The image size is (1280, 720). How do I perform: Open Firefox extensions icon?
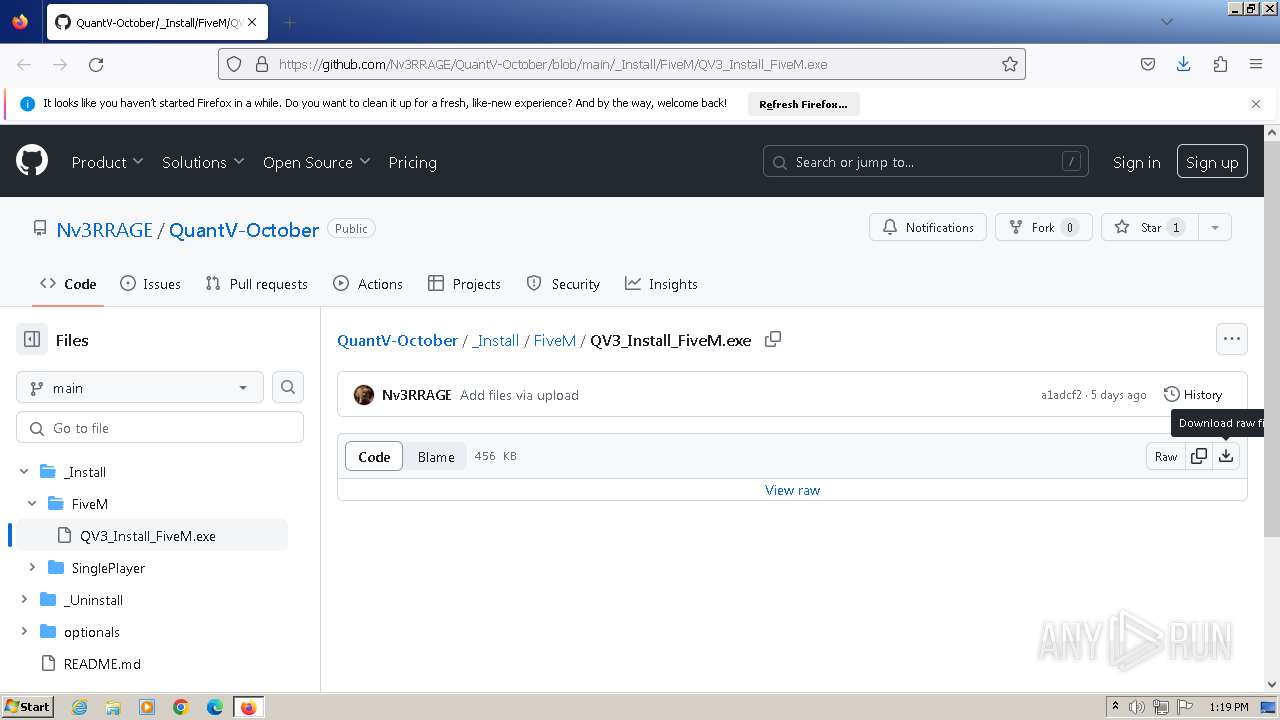1220,64
